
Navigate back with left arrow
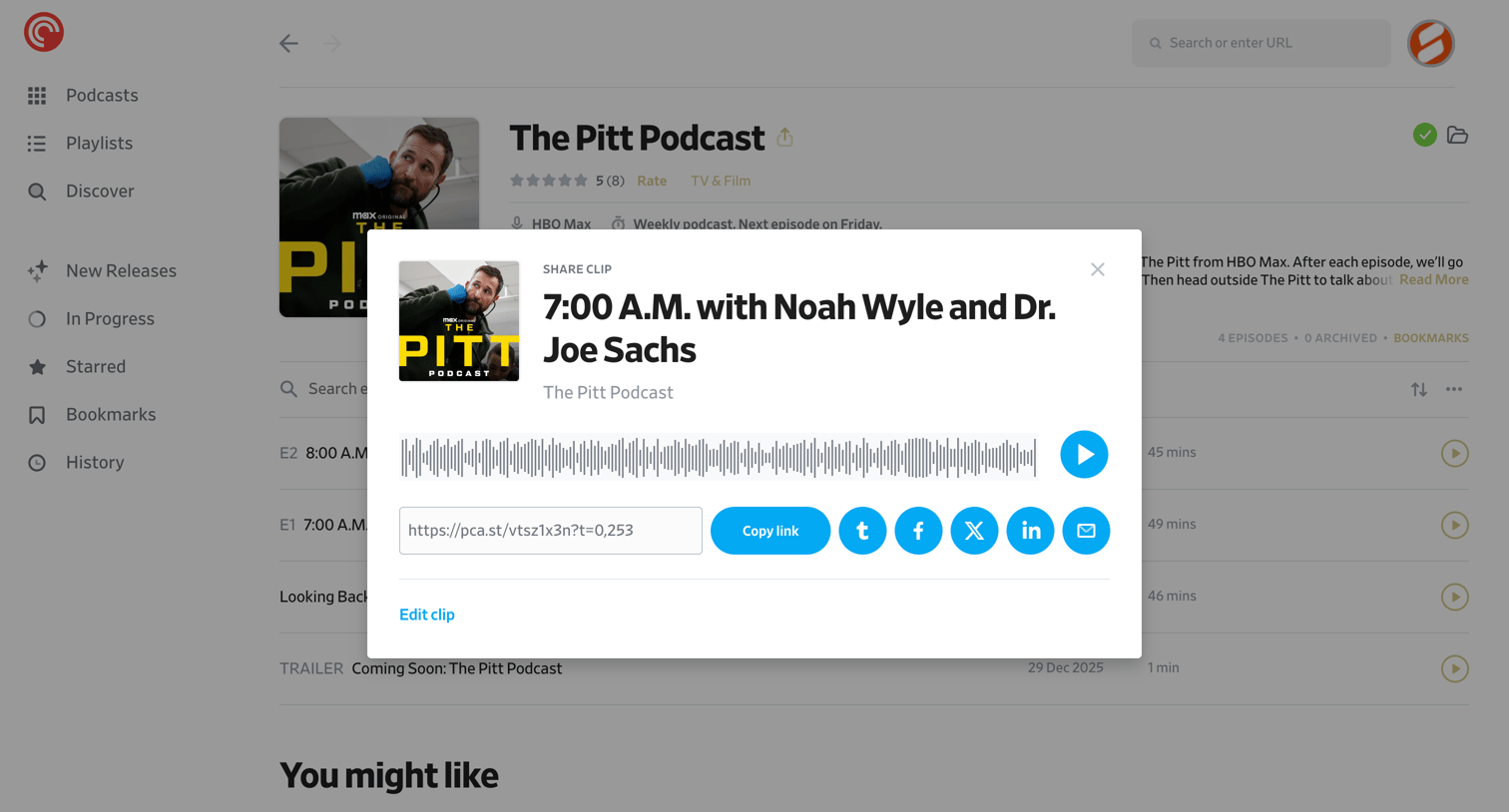288,43
